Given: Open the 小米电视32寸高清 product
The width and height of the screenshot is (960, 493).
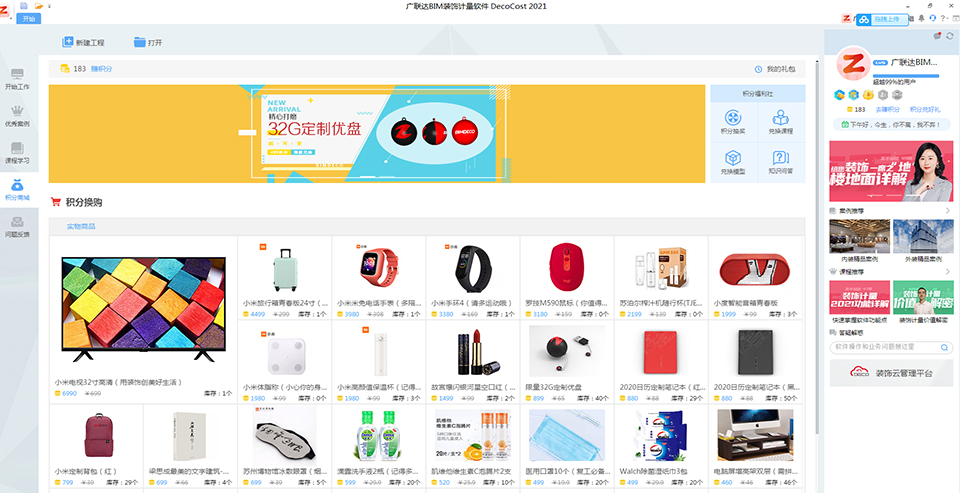Looking at the screenshot, I should [x=143, y=319].
